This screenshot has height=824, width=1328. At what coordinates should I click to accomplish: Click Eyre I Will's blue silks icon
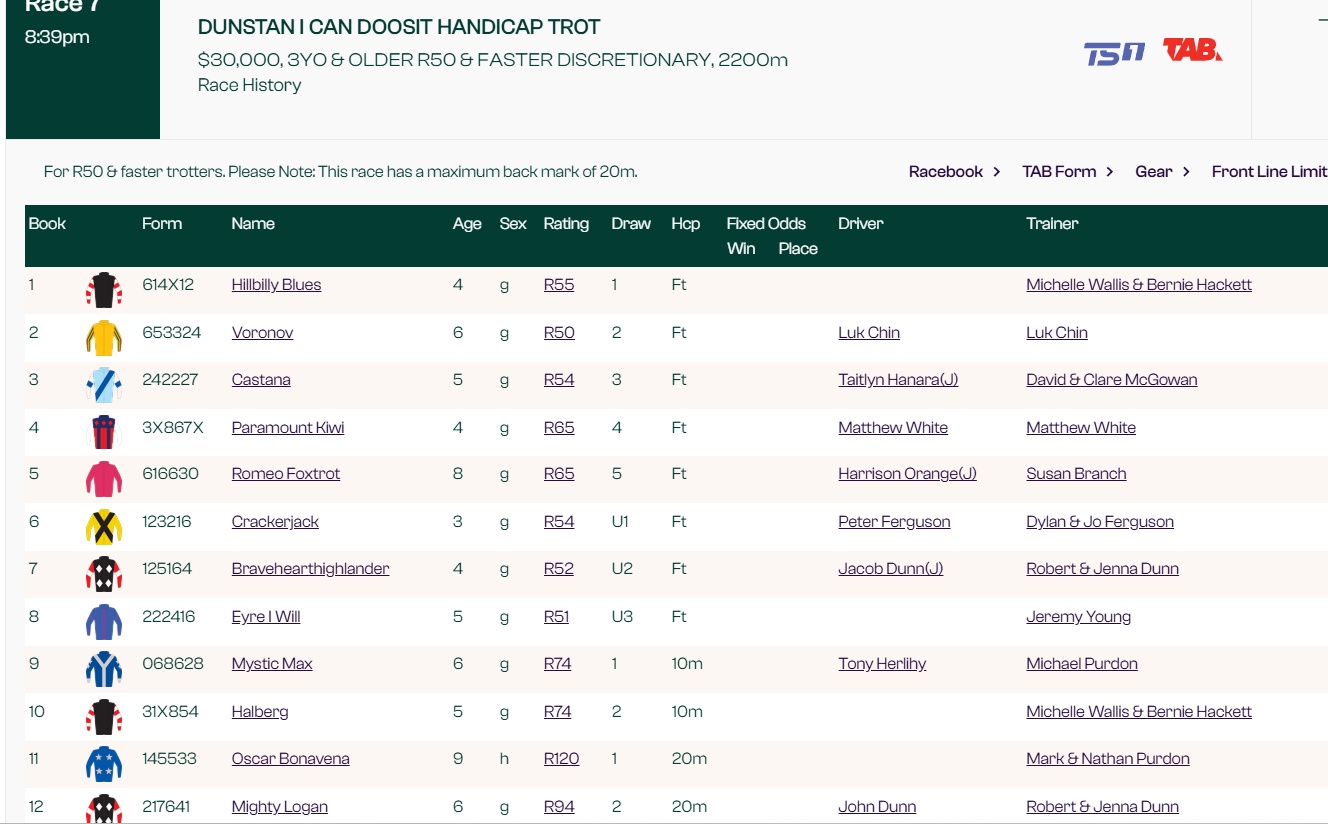103,621
